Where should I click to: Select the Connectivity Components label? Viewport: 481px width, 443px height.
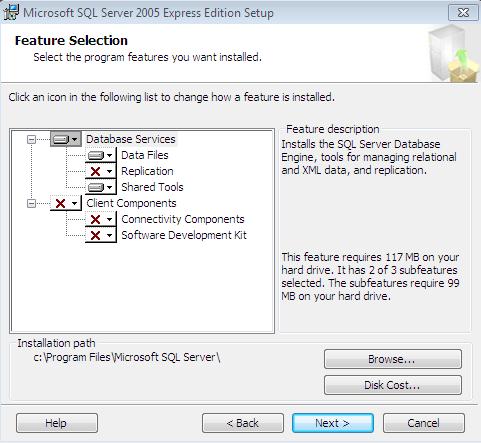click(x=183, y=219)
